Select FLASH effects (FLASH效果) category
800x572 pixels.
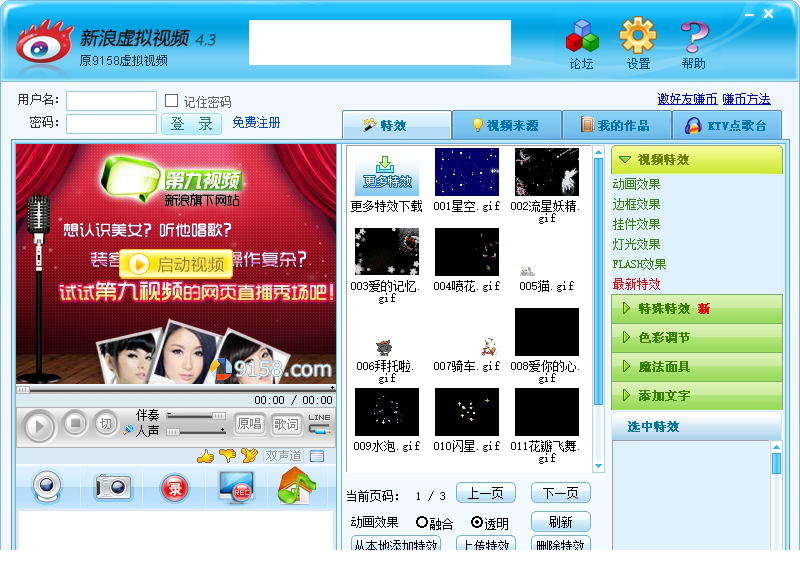click(639, 264)
